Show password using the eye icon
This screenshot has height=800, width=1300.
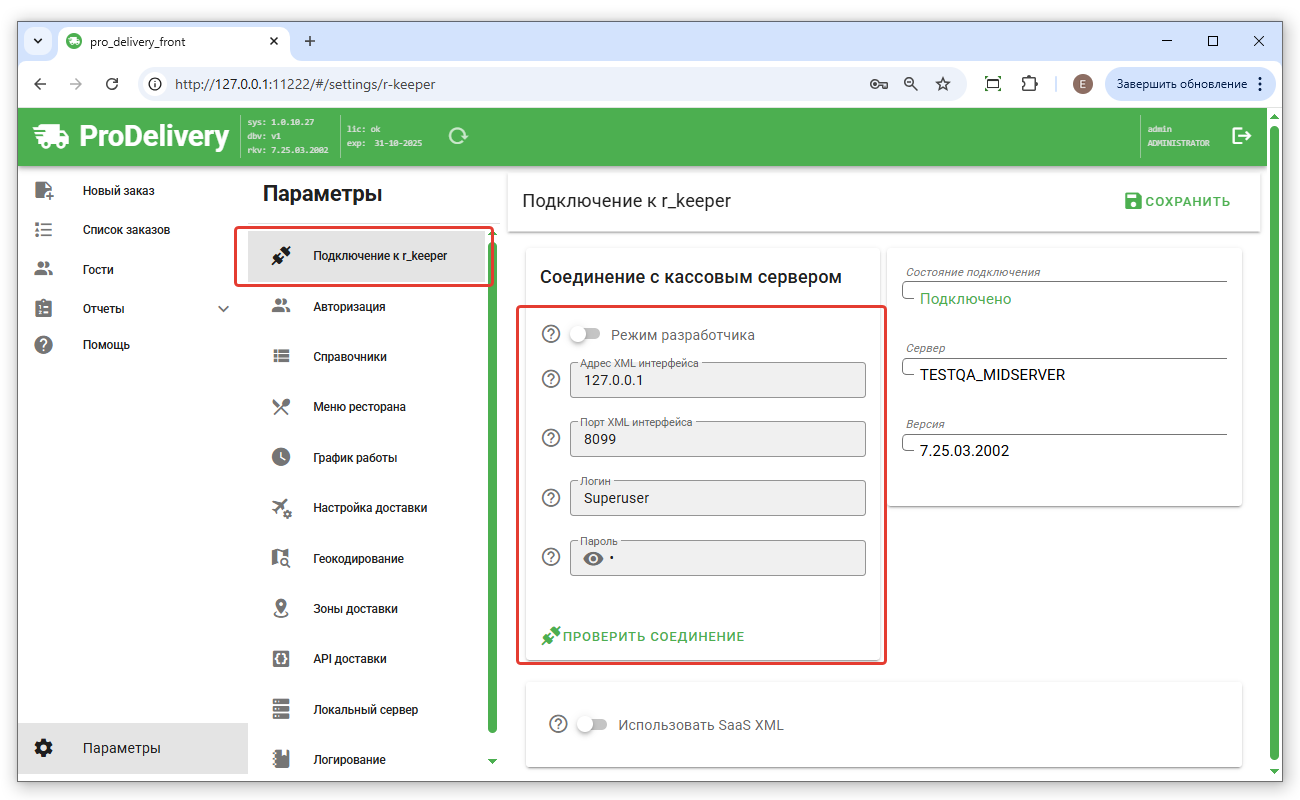[593, 559]
